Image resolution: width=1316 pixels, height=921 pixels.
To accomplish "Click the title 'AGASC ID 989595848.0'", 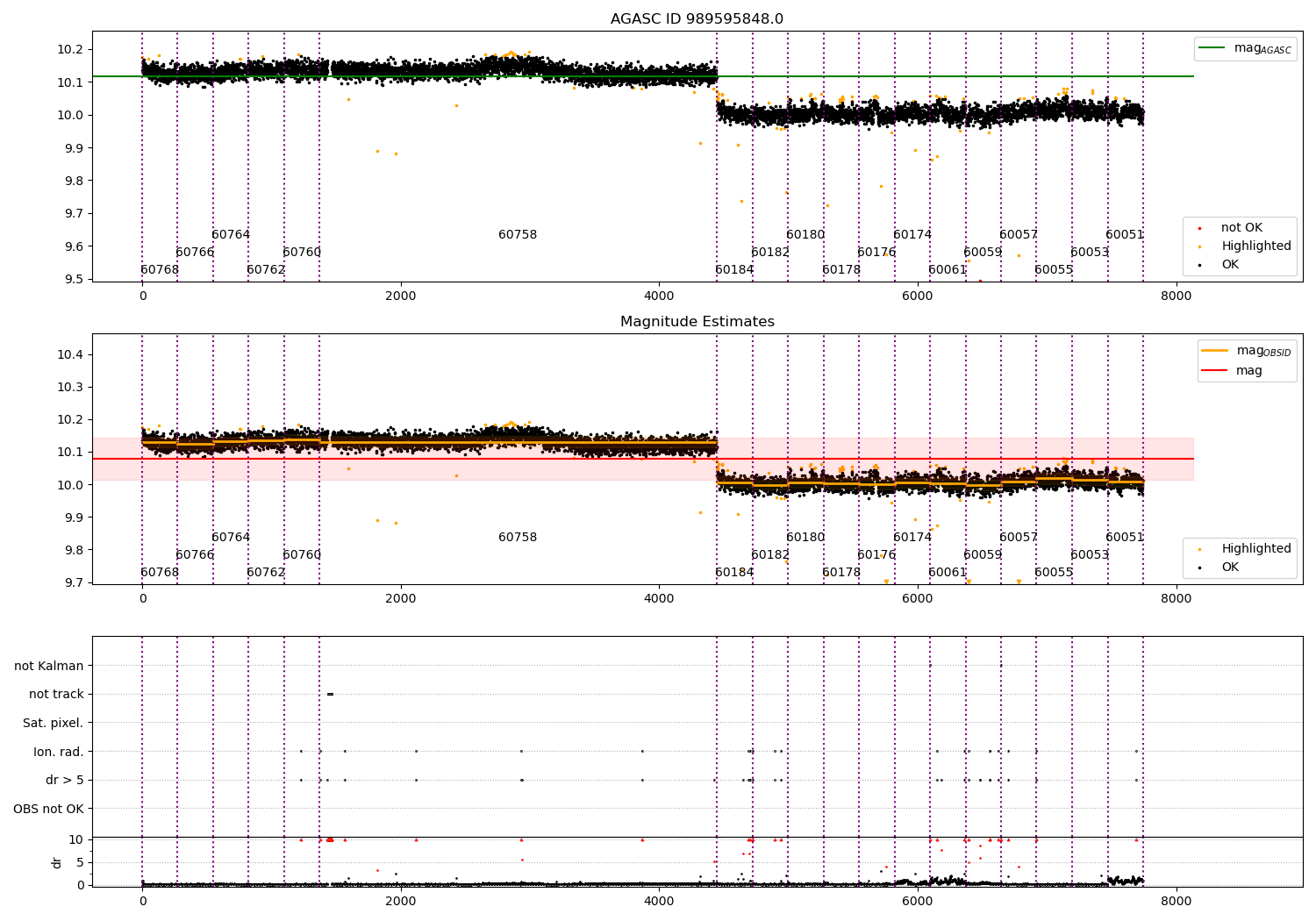I will [x=697, y=19].
